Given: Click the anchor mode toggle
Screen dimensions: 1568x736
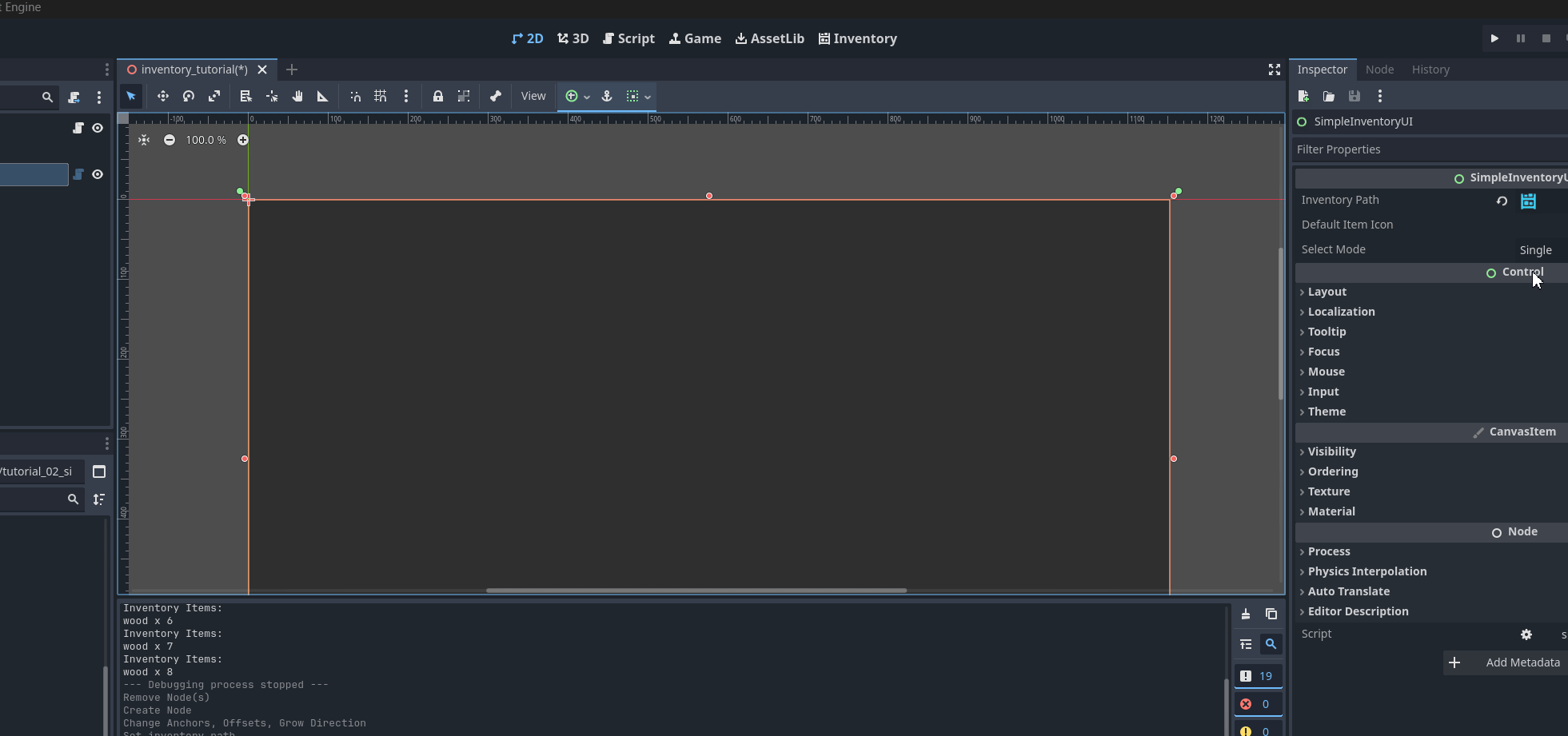Looking at the screenshot, I should pyautogui.click(x=607, y=96).
